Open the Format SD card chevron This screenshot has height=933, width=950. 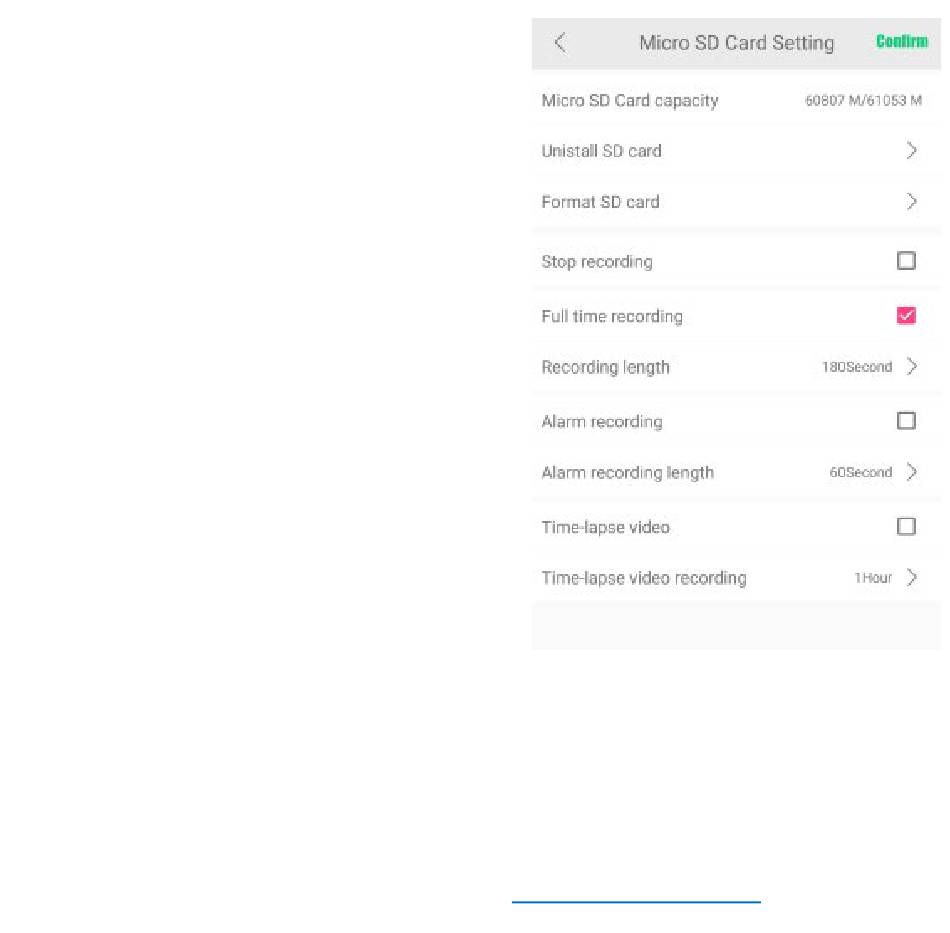pos(911,202)
